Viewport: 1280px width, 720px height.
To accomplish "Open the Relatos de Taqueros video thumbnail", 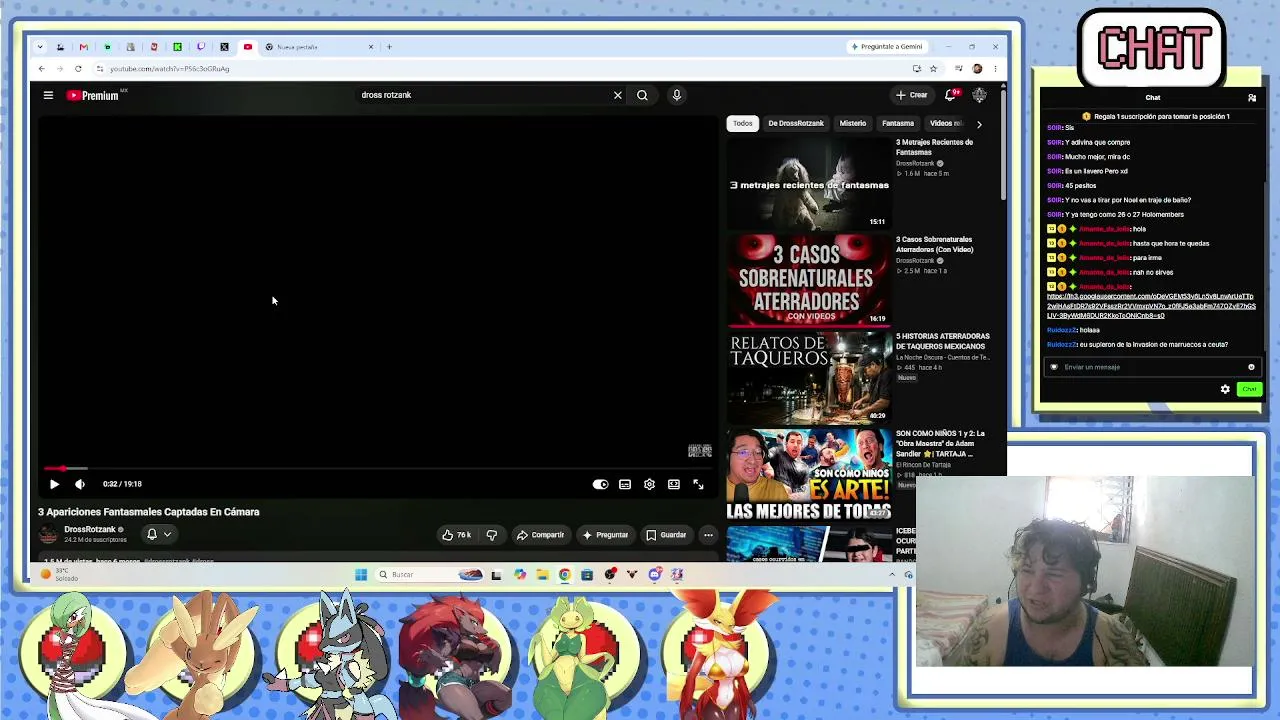I will (x=809, y=377).
